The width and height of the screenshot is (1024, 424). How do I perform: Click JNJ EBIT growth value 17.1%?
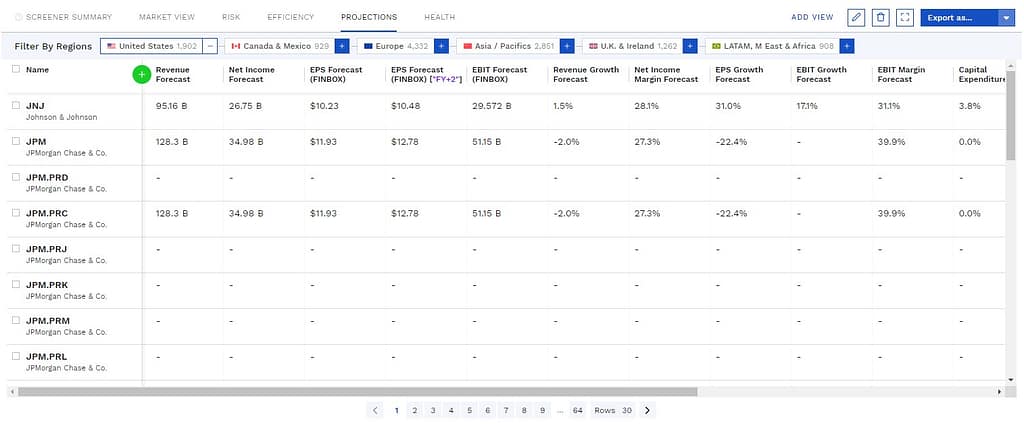click(x=807, y=106)
